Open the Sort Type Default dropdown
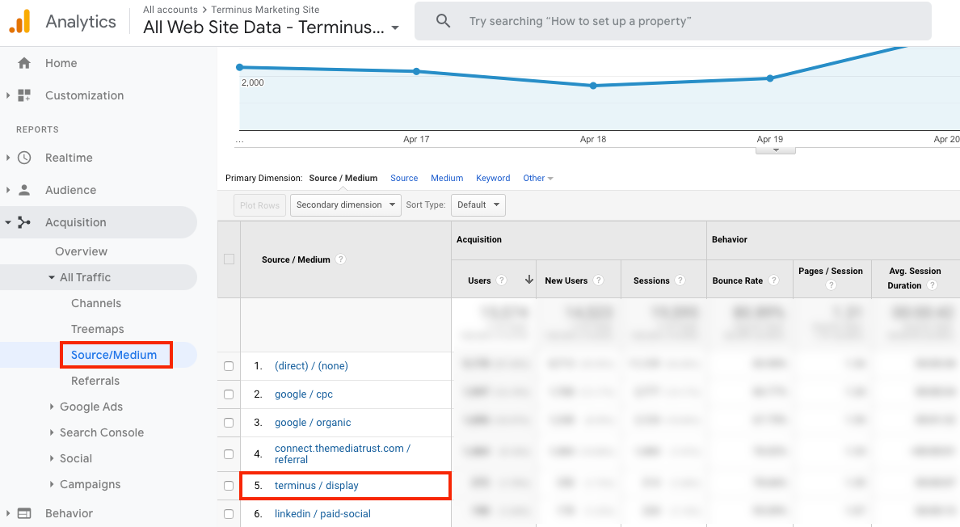 tap(478, 205)
